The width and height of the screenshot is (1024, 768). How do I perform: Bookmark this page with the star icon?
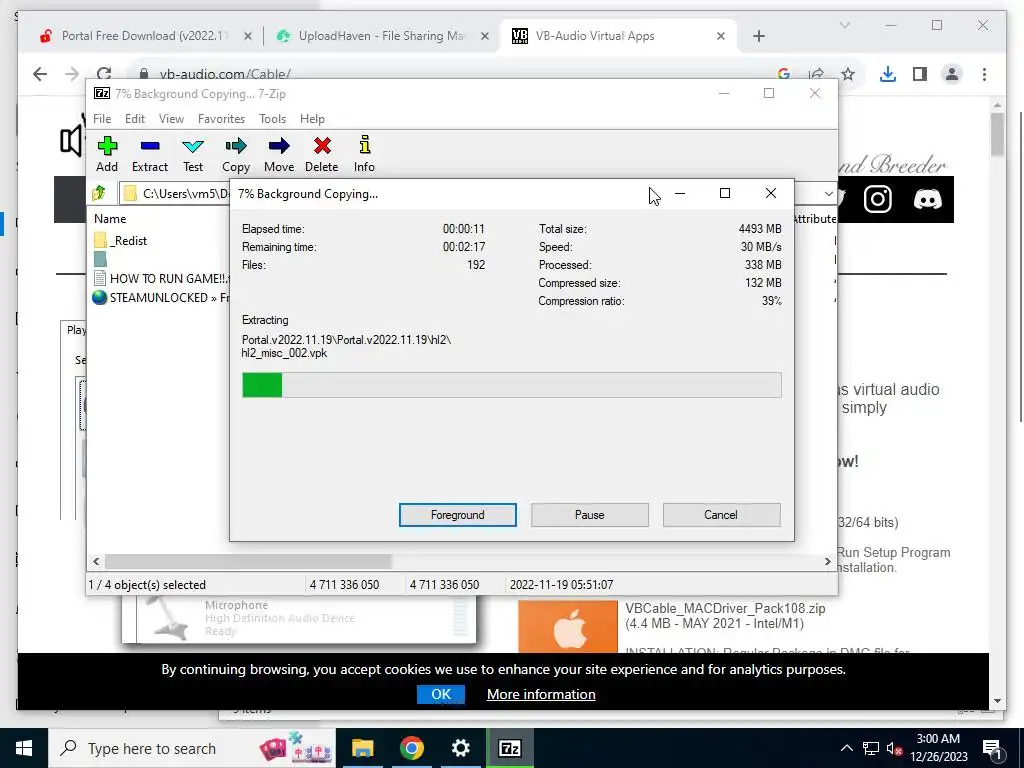coord(848,74)
